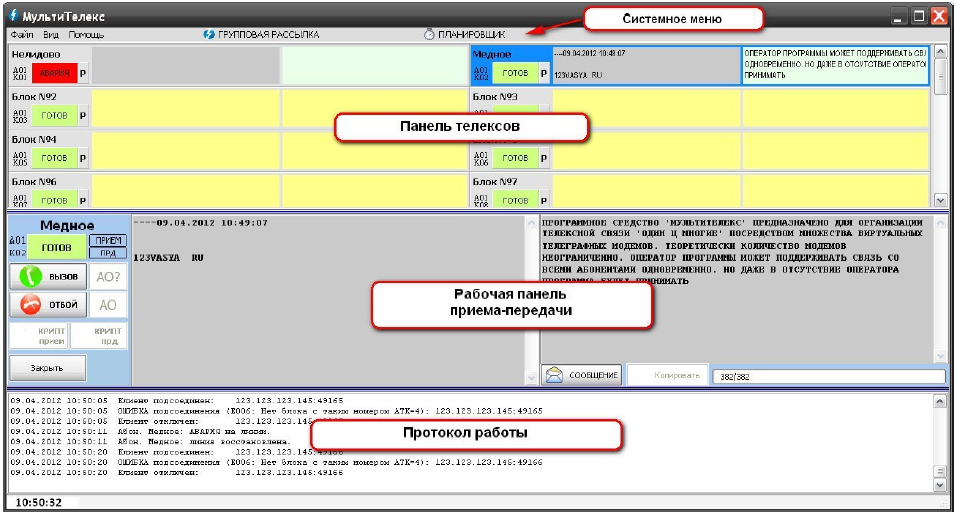This screenshot has height=515, width=958.
Task: Click the P button in Нелидово block
Action: tap(83, 73)
